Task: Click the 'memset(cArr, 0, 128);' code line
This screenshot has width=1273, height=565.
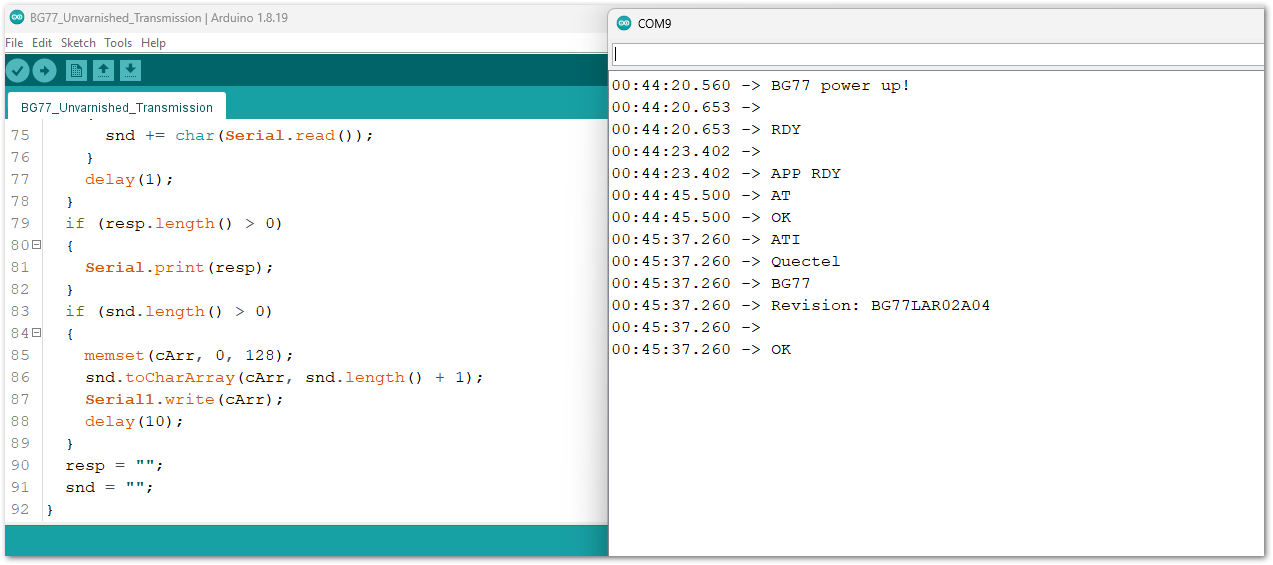Action: pos(189,355)
